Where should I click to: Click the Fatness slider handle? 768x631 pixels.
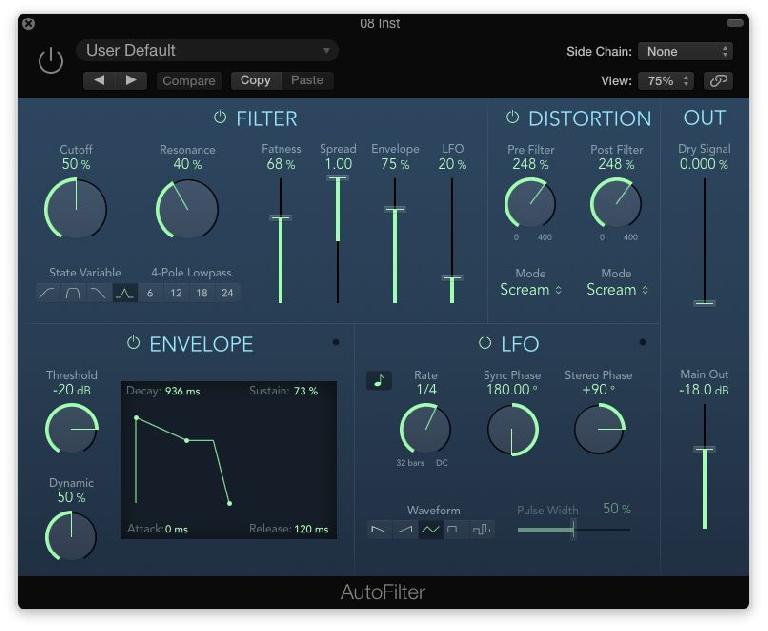point(281,218)
